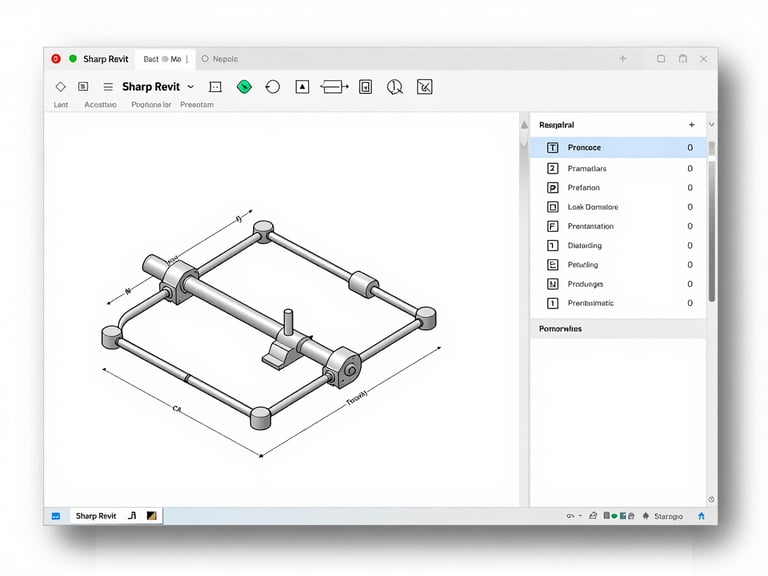This screenshot has height=576, width=768.
Task: Click the N icon beside Produnges
Action: coord(552,284)
